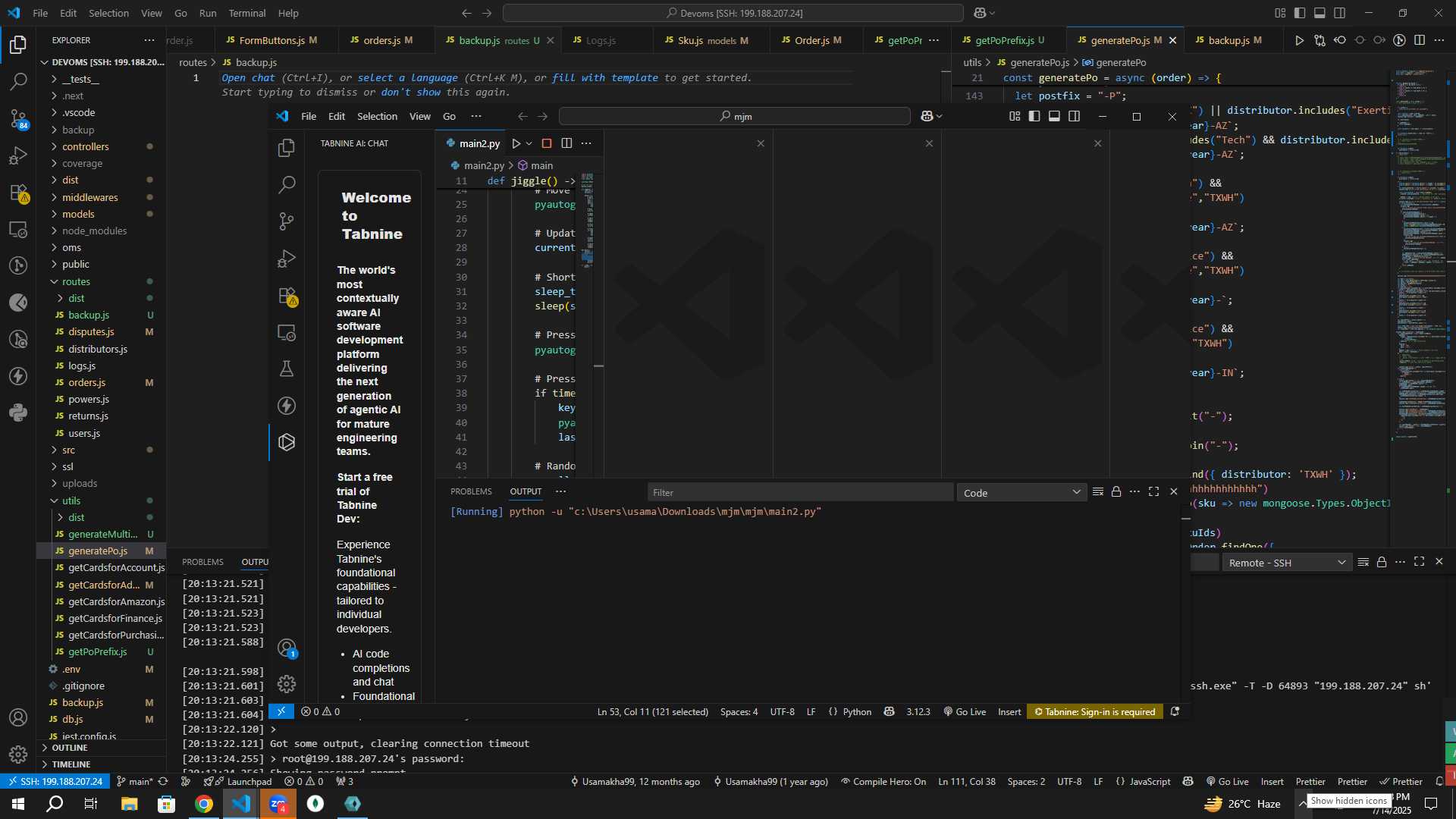Open Remote Explorer in Devoms activity bar
This screenshot has height=819, width=1456.
coord(18,229)
